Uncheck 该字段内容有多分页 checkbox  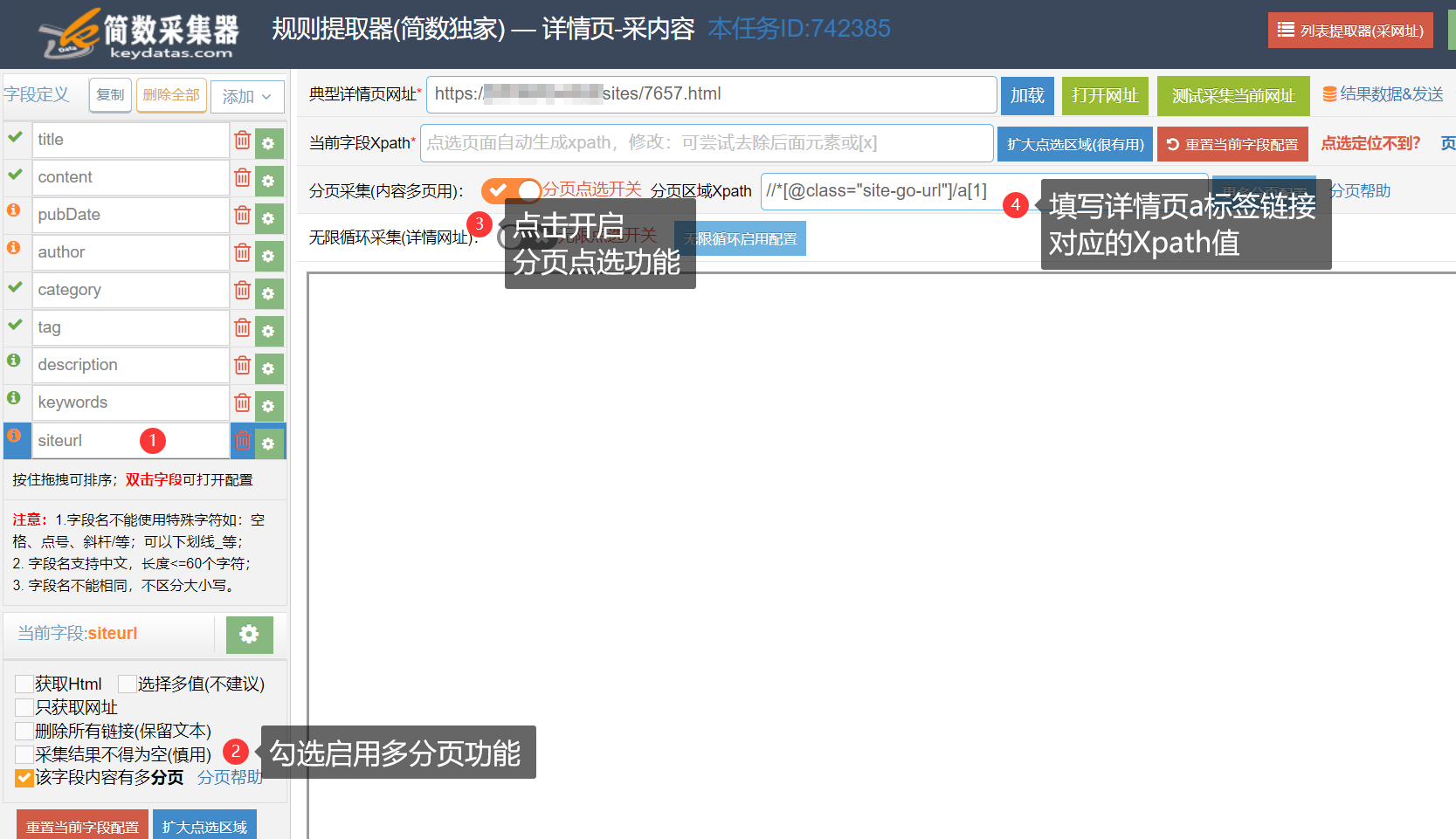[x=24, y=778]
